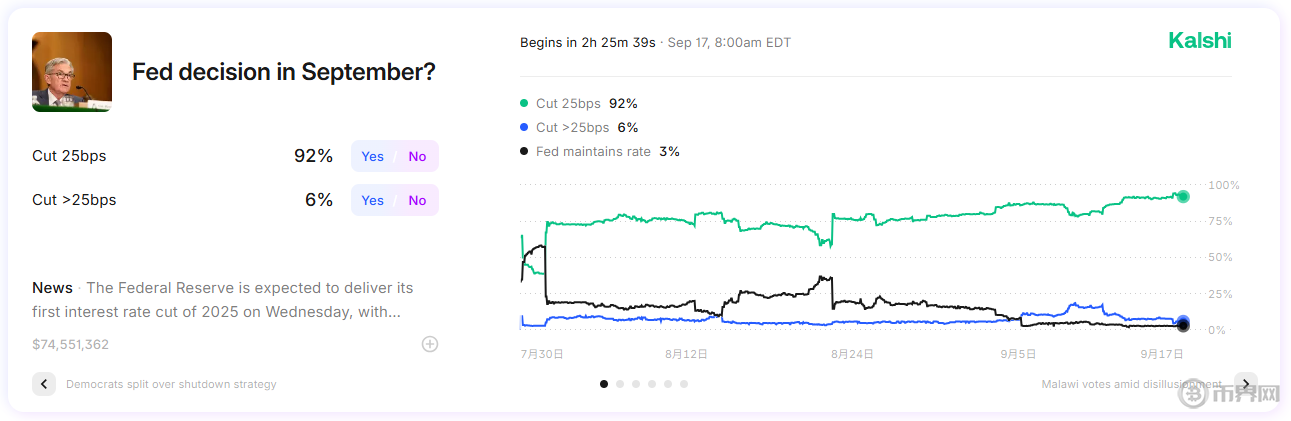Viewport: 1291px width, 421px height.
Task: Select Yes for Cut >25bps
Action: coord(373,200)
